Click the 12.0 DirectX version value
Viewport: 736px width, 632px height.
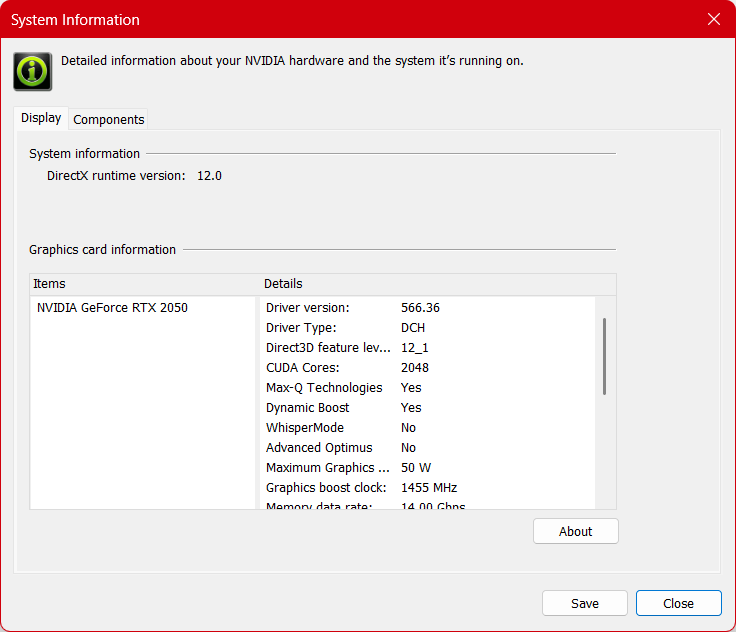(209, 176)
